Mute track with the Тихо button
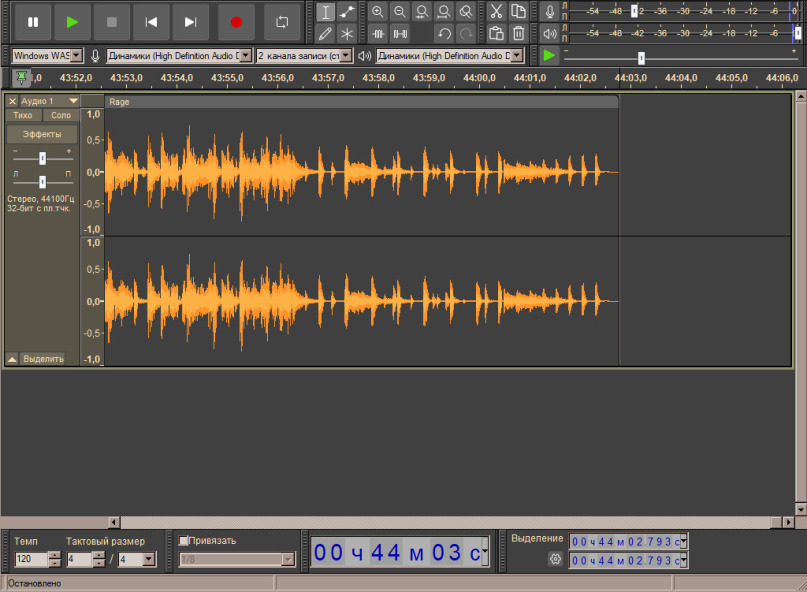 (x=23, y=116)
